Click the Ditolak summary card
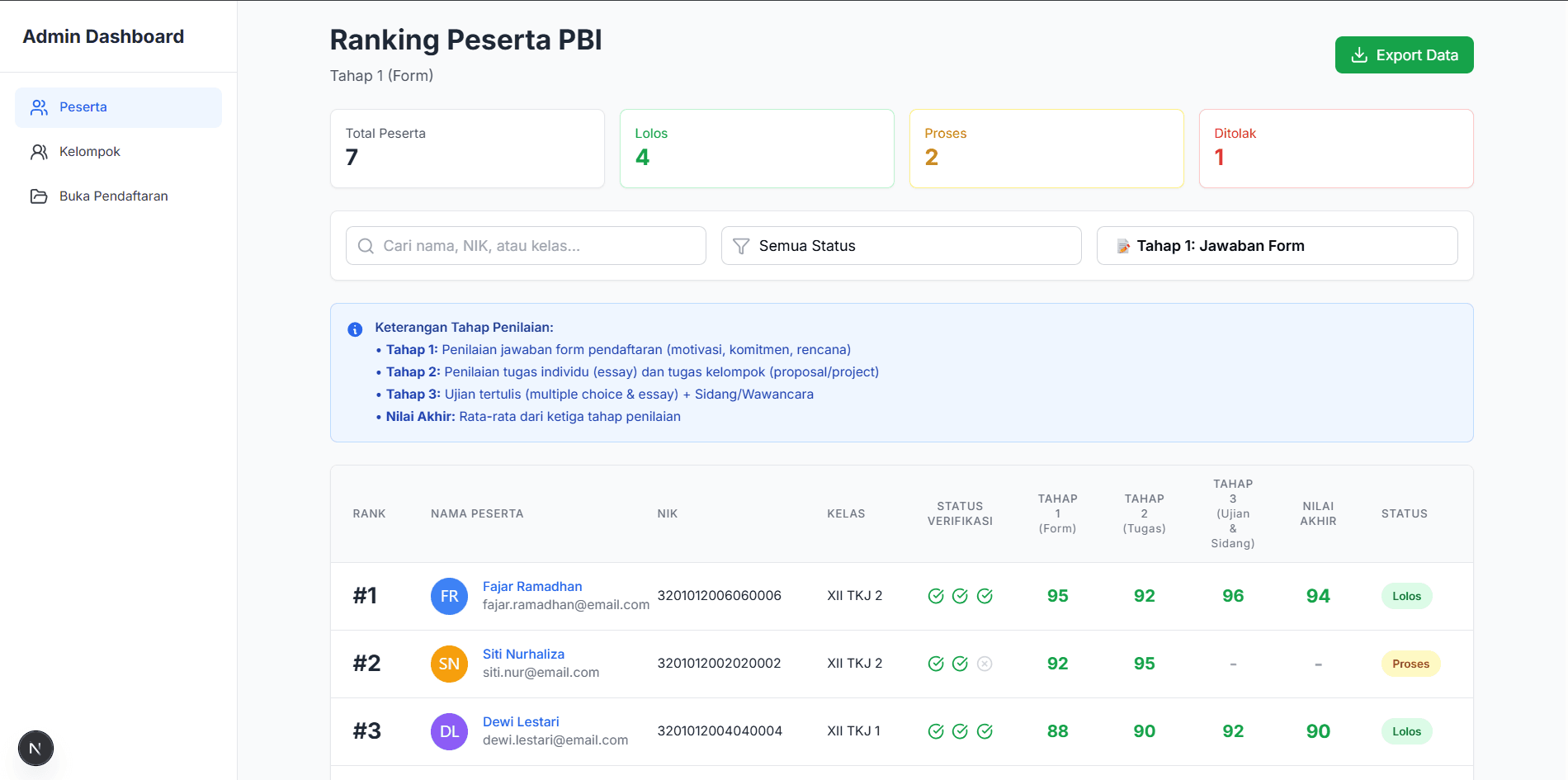1568x780 pixels. (x=1336, y=149)
